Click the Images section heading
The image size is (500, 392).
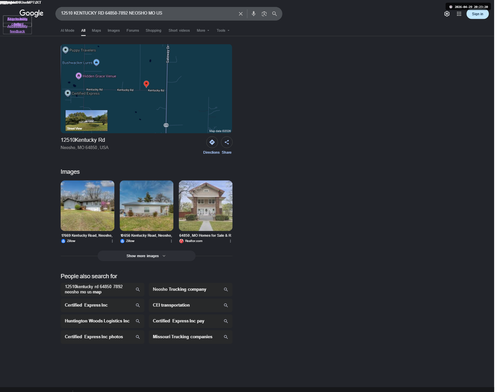(x=70, y=172)
